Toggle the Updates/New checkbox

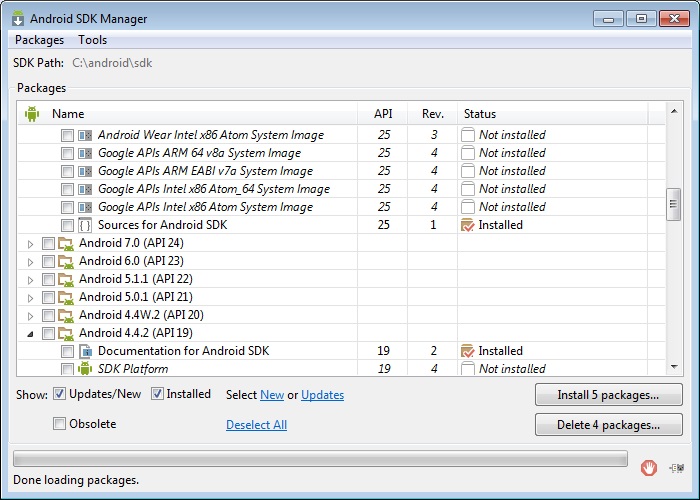(60, 394)
